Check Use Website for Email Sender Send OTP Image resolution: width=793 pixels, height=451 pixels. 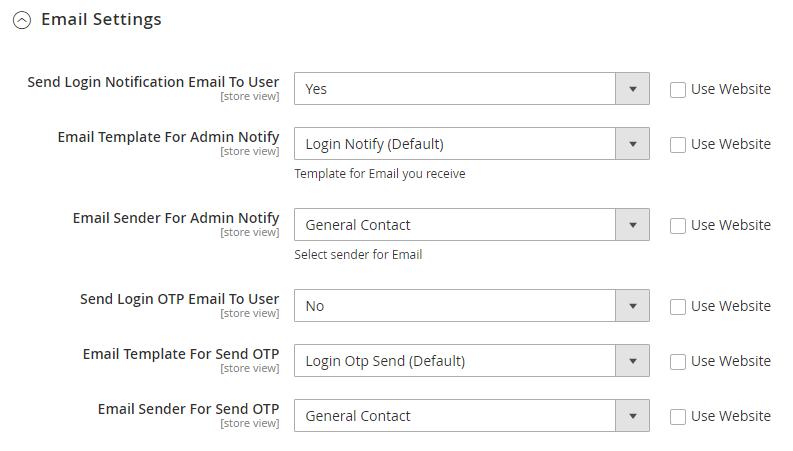[678, 416]
